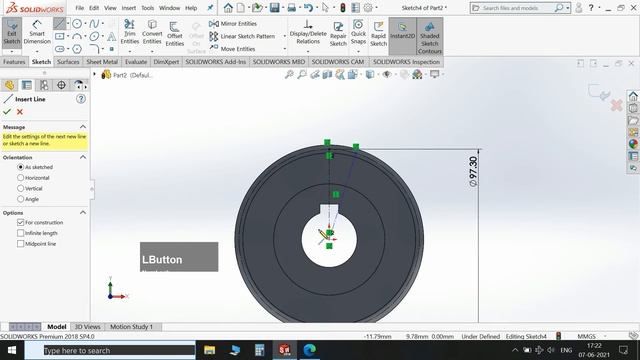The image size is (640, 360).
Task: Open the Edit menu
Action: click(x=94, y=8)
